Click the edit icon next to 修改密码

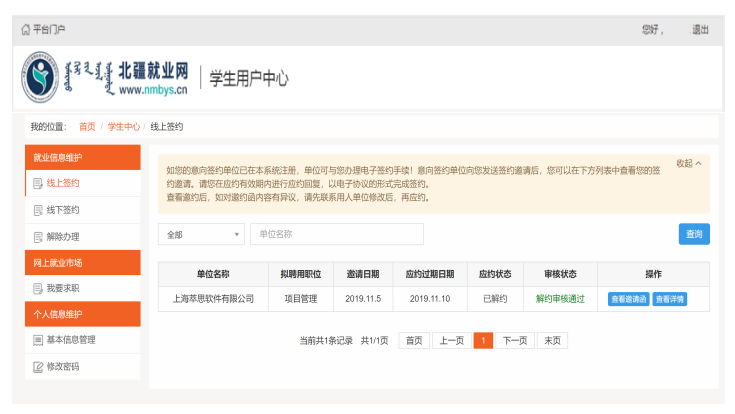click(38, 367)
